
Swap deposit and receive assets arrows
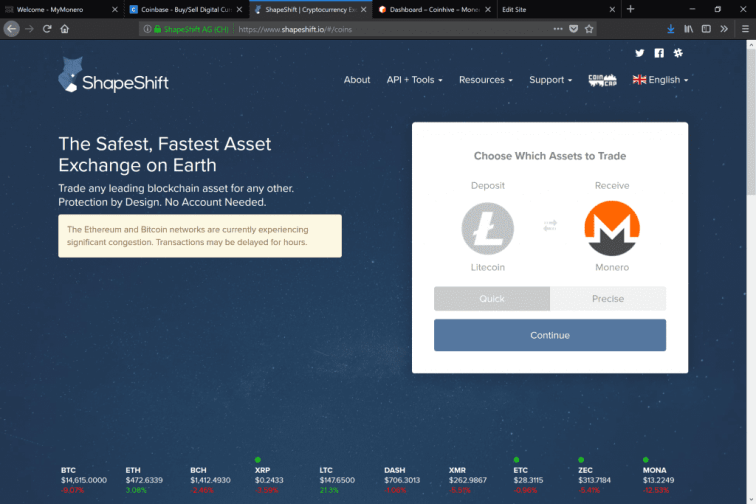[550, 225]
